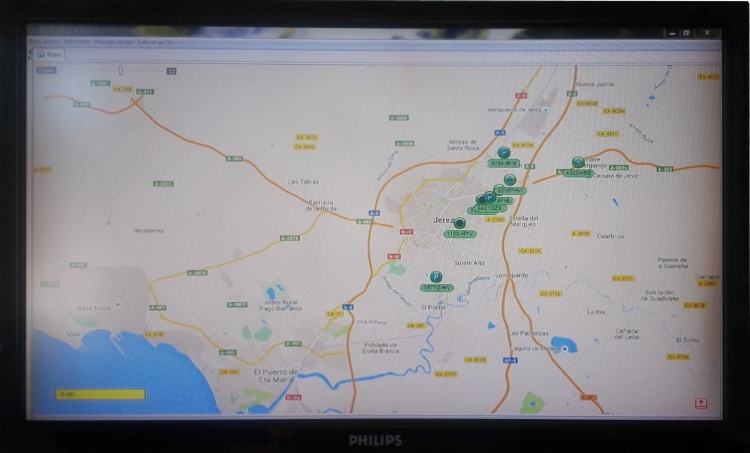Click the Nueva Jarilla label
Screen dimensions: 750x453
tap(595, 84)
